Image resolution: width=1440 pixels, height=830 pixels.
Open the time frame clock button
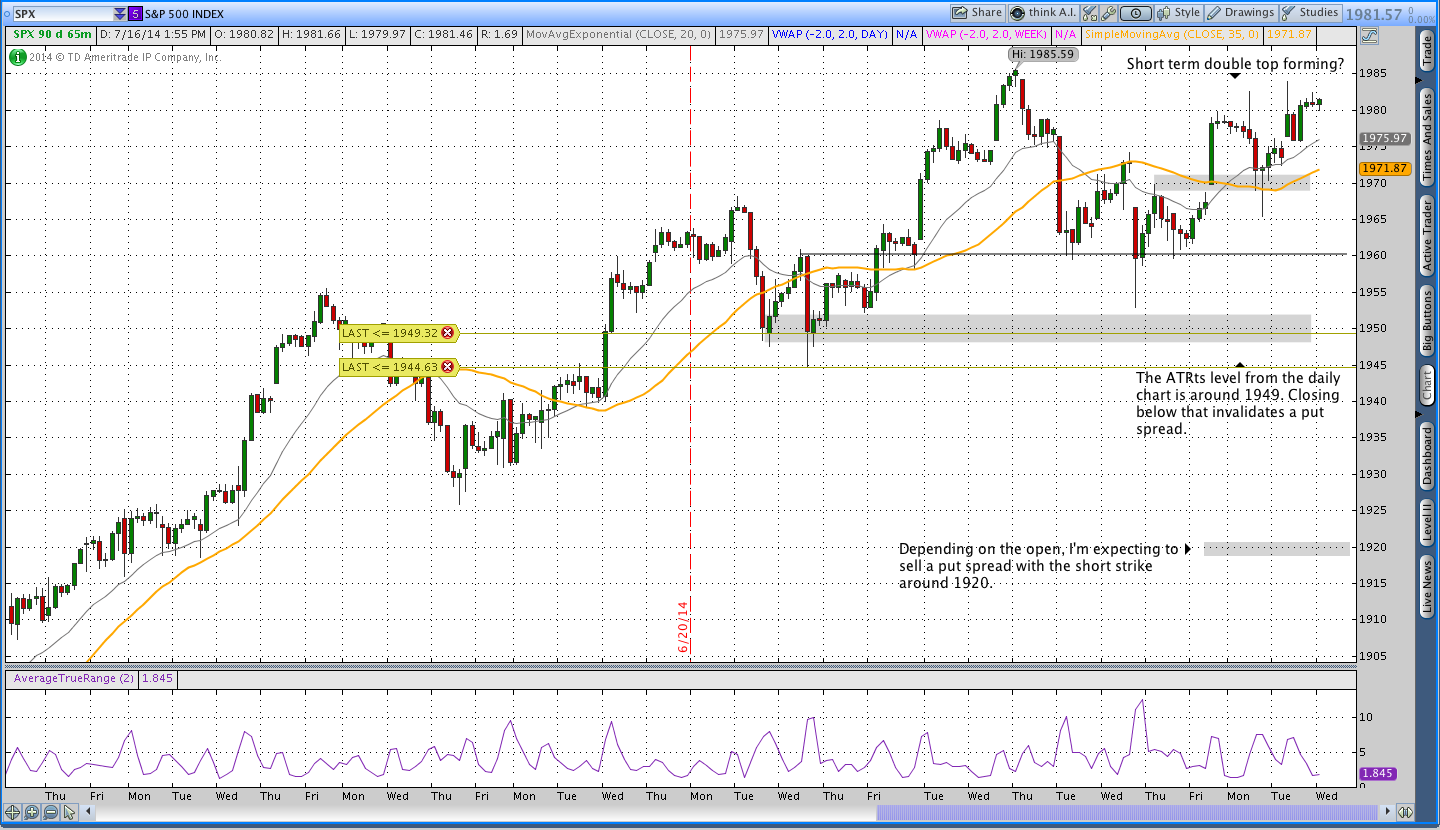pos(1135,13)
